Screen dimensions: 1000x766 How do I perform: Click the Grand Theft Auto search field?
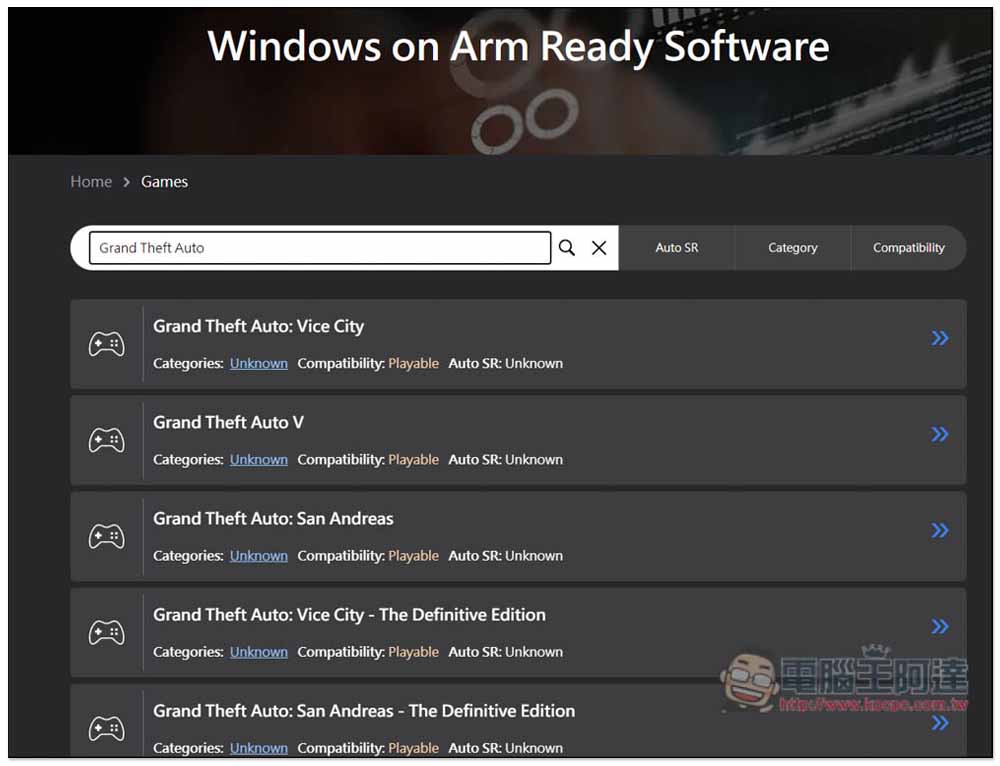pos(320,247)
